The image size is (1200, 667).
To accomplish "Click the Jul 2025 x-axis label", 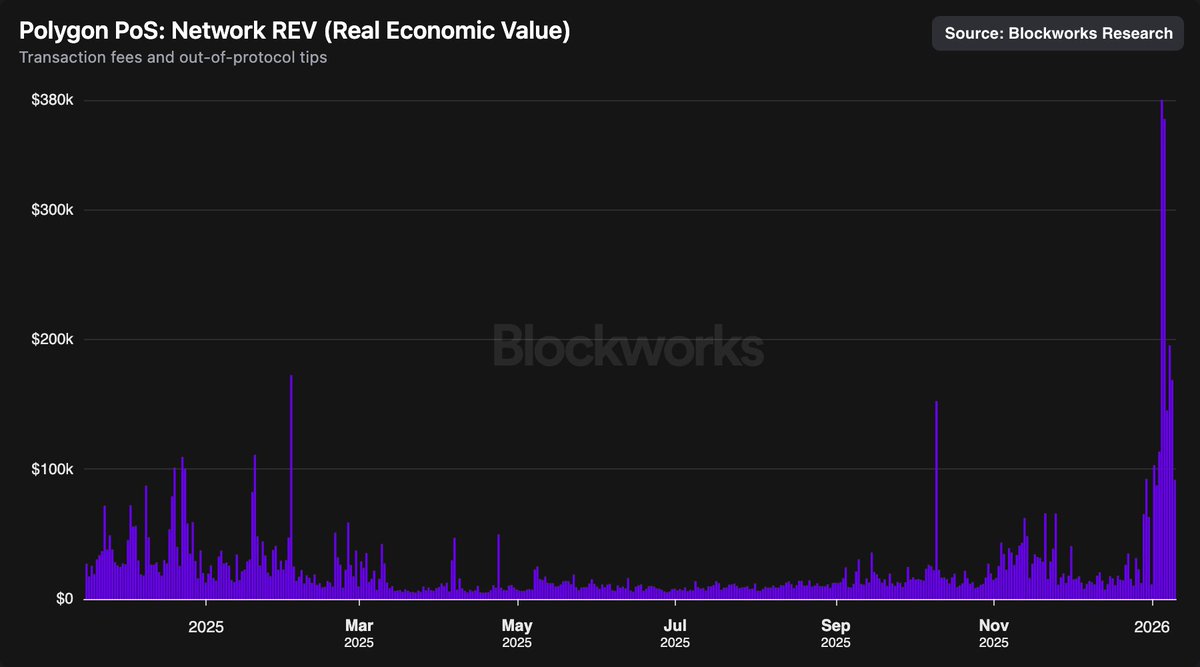I will (675, 632).
